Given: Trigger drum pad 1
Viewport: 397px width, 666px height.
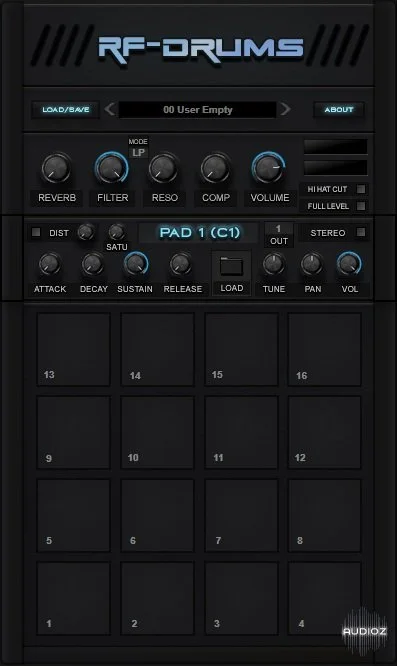Looking at the screenshot, I should click(x=73, y=598).
